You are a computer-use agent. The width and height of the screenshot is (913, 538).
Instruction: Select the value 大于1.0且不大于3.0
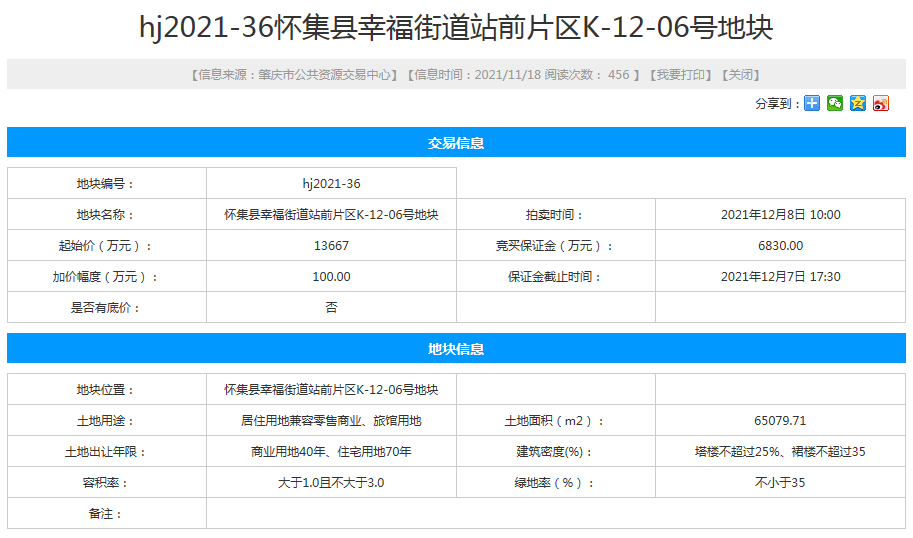pos(331,482)
